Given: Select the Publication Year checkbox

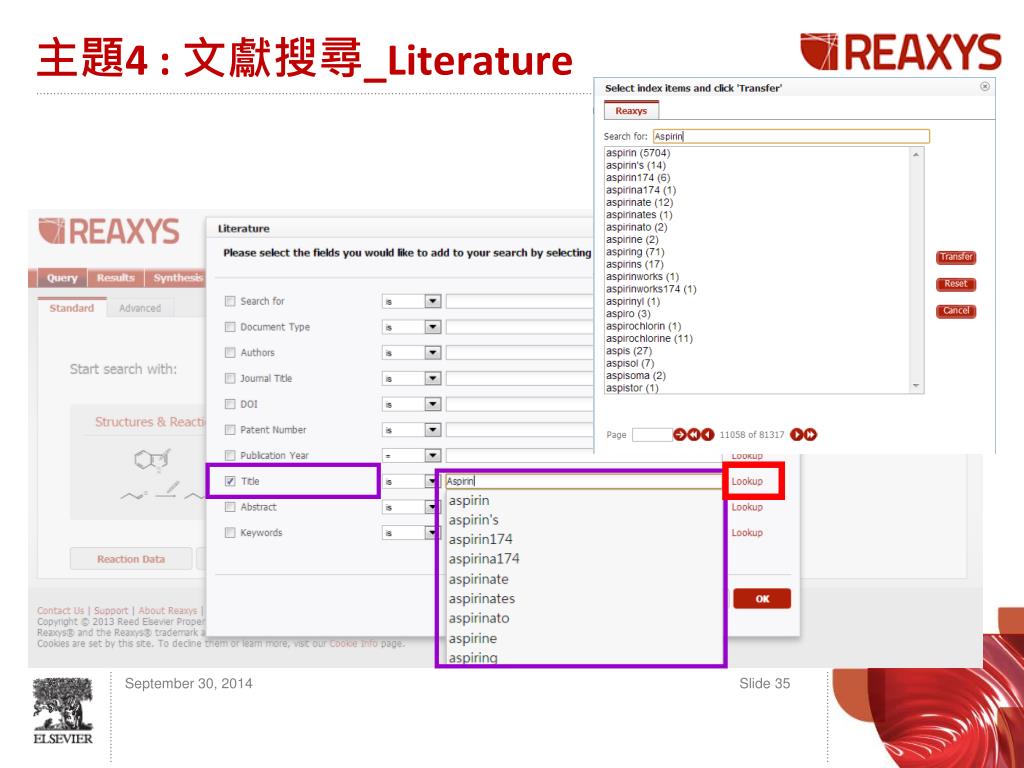Looking at the screenshot, I should pyautogui.click(x=230, y=456).
